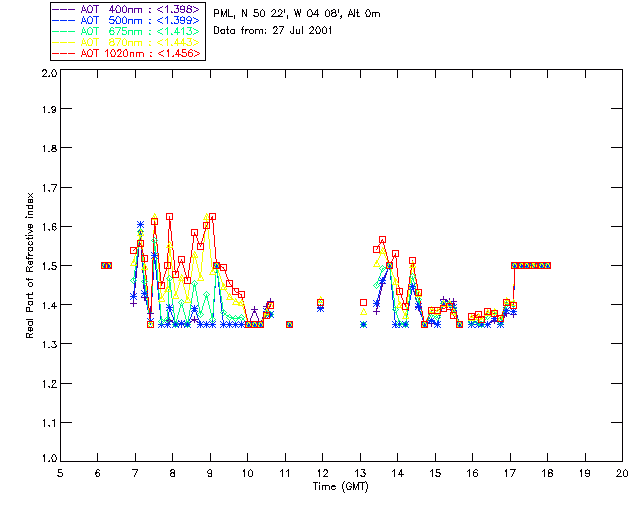Image resolution: width=640 pixels, height=512 pixels.
Task: Click the 'Data from: 27 Jul 2001' caption
Action: click(273, 30)
